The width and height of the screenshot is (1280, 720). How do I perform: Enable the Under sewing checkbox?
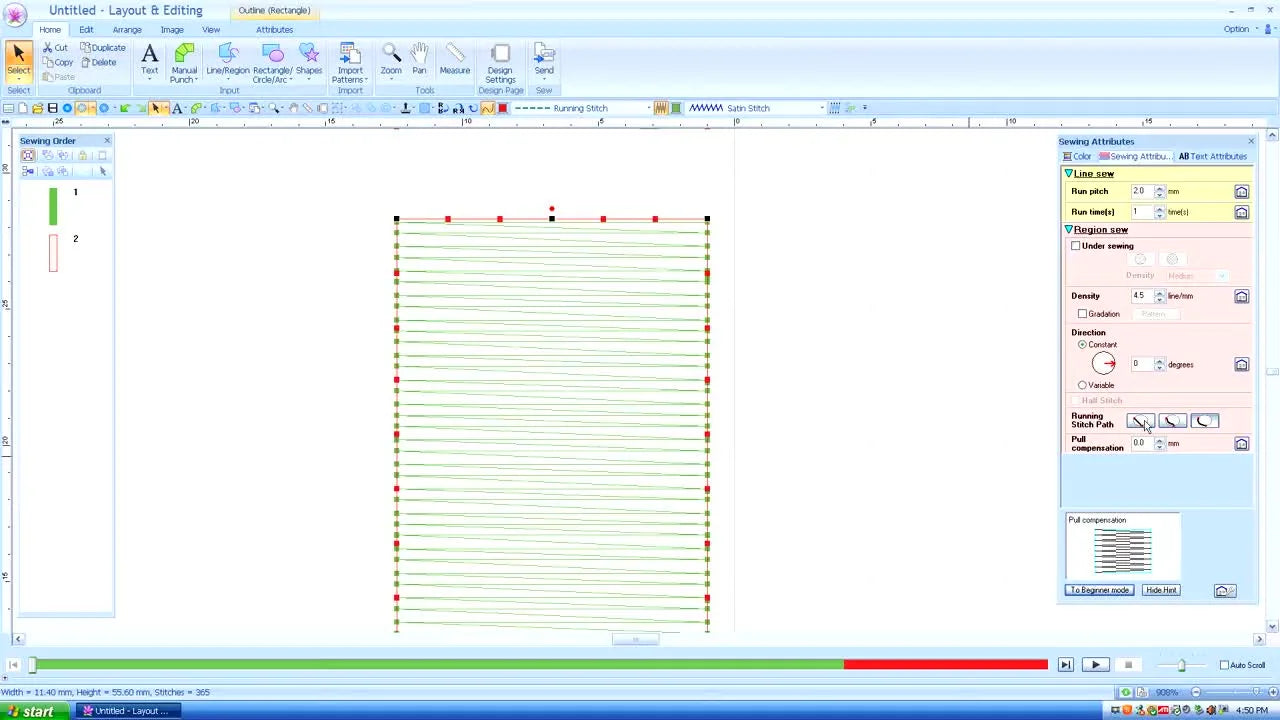click(x=1076, y=246)
